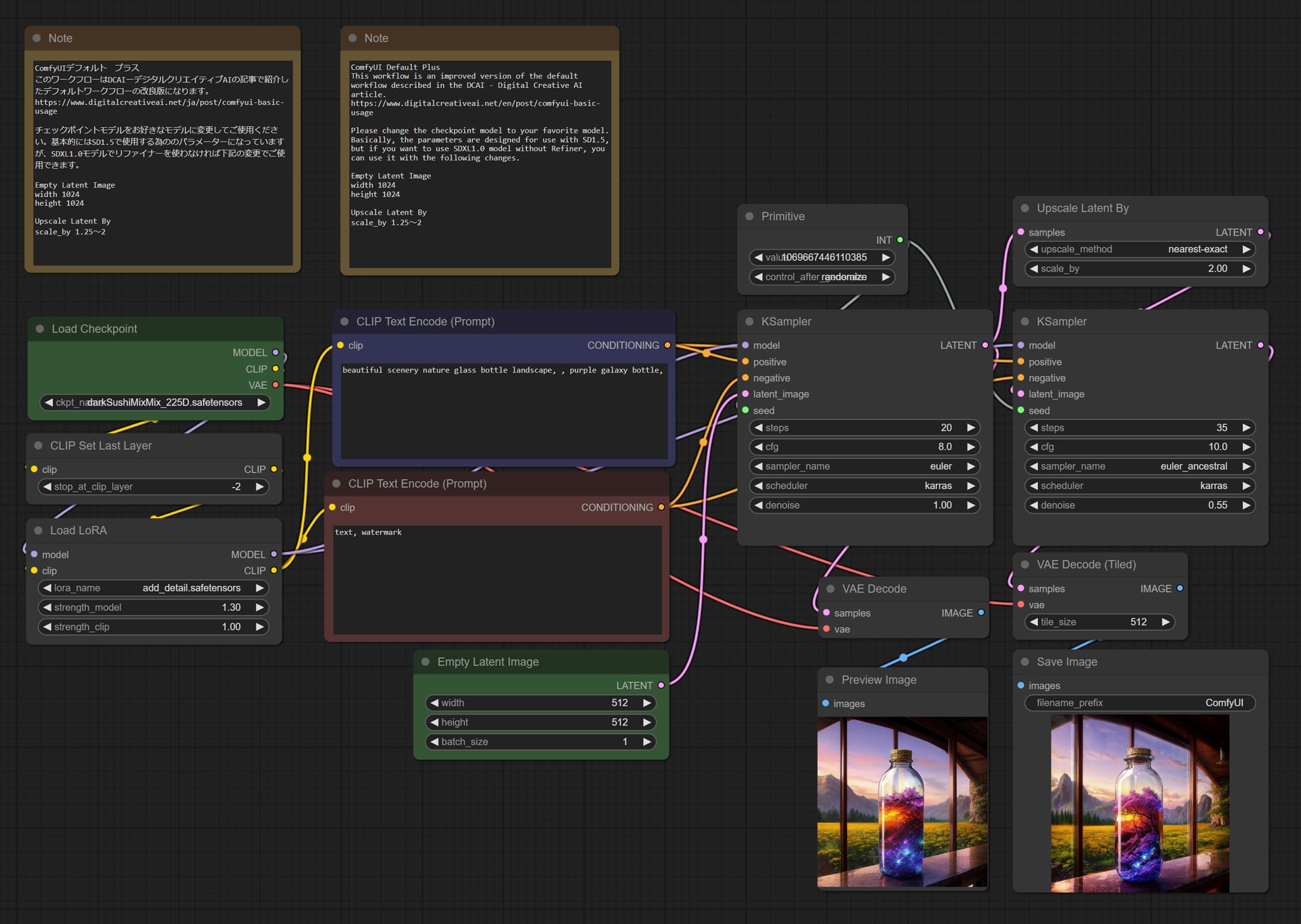This screenshot has height=924, width=1301.
Task: Click positive prompt CONDITIONING output socket
Action: 667,345
